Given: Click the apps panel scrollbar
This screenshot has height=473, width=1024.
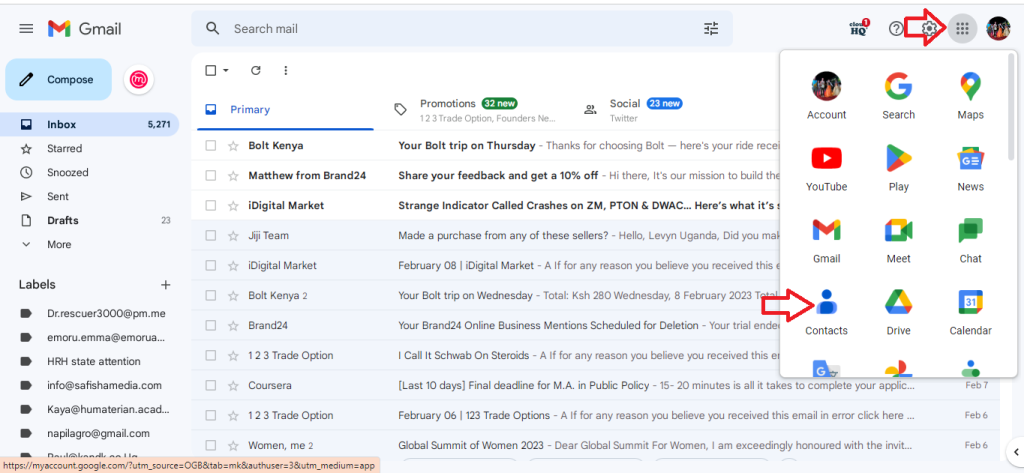Looking at the screenshot, I should [1012, 108].
